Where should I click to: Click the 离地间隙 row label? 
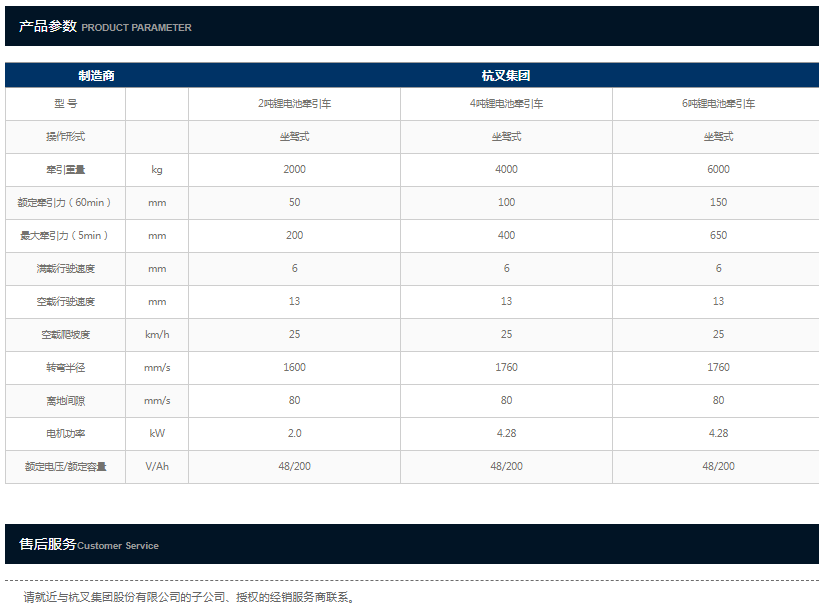pyautogui.click(x=65, y=401)
